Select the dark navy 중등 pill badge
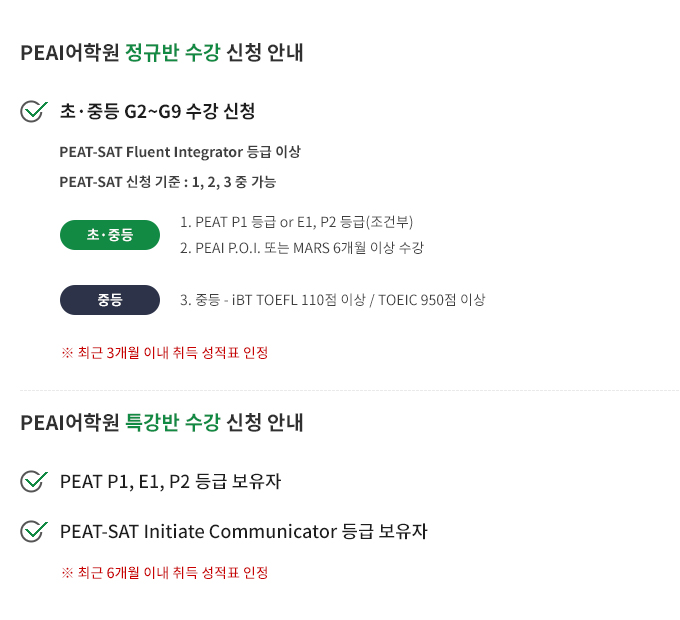Viewport: 680px width, 620px height. pyautogui.click(x=110, y=300)
